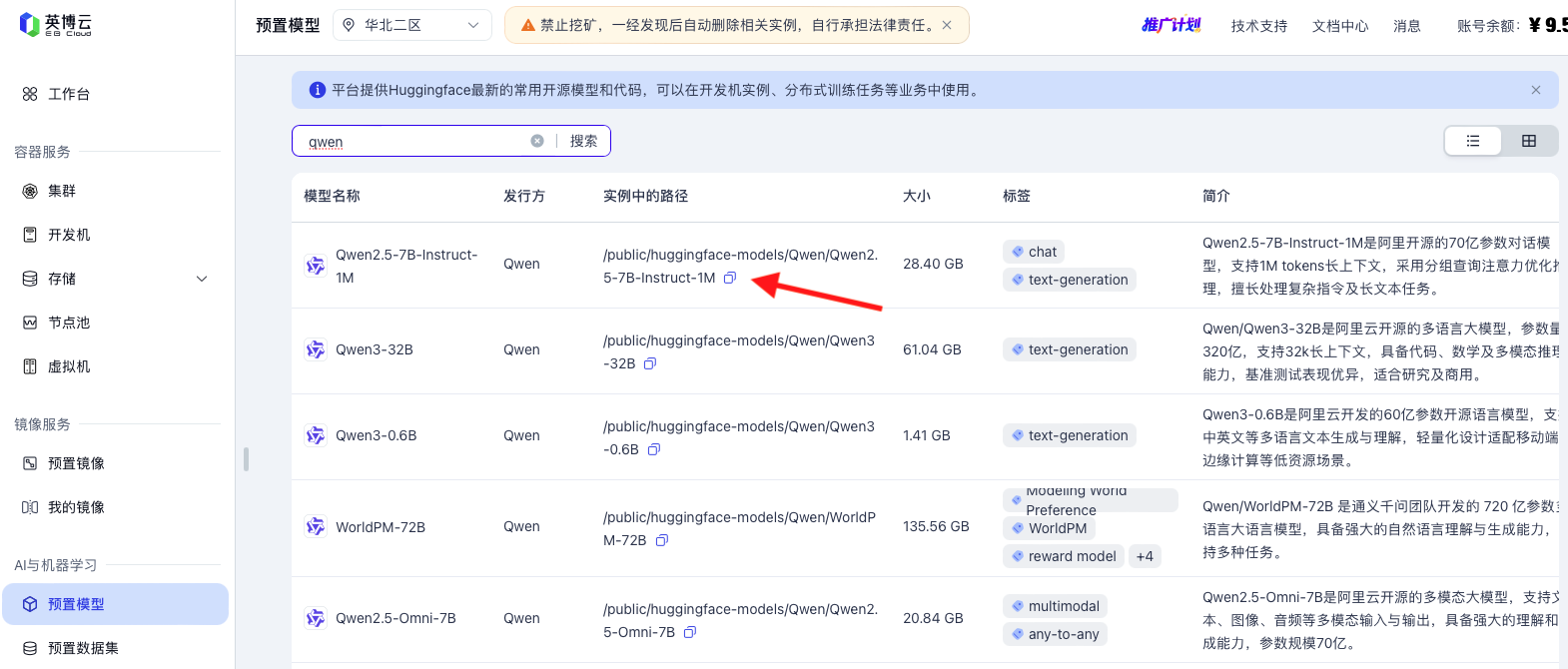The width and height of the screenshot is (1568, 669).
Task: Copy path of Qwen2.5-Omni-7B
Action: (690, 632)
